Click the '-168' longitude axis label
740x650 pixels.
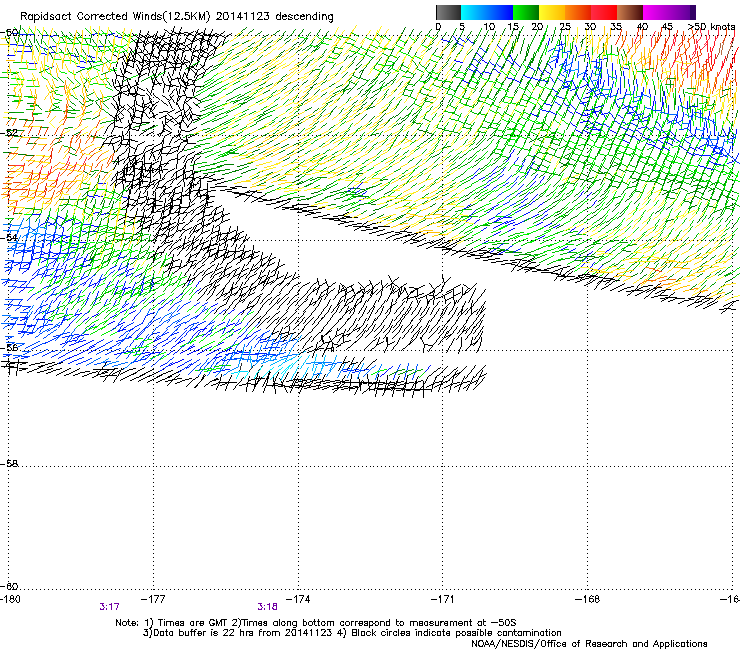coord(587,599)
